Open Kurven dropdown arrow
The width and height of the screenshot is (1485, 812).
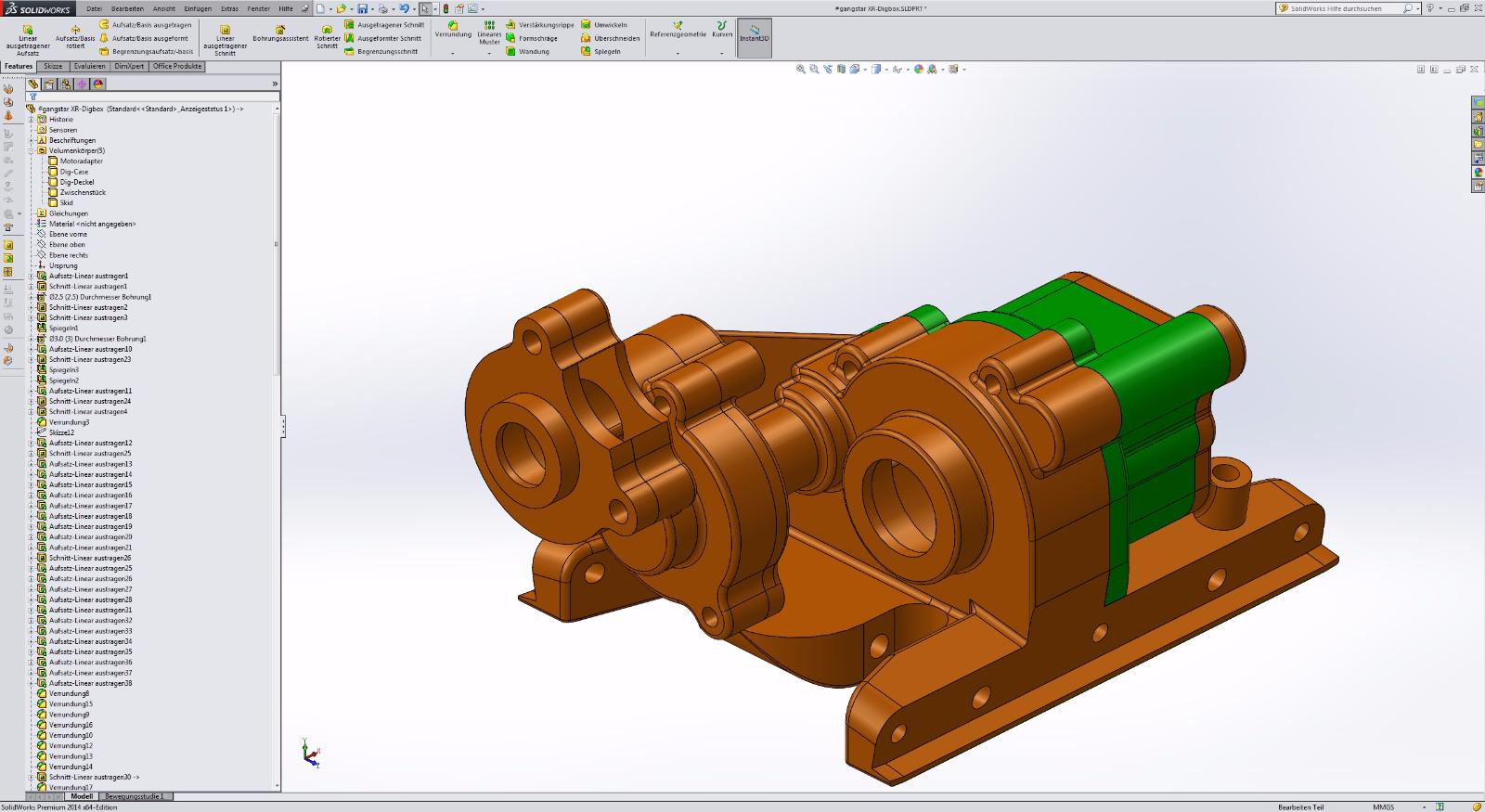coord(722,53)
